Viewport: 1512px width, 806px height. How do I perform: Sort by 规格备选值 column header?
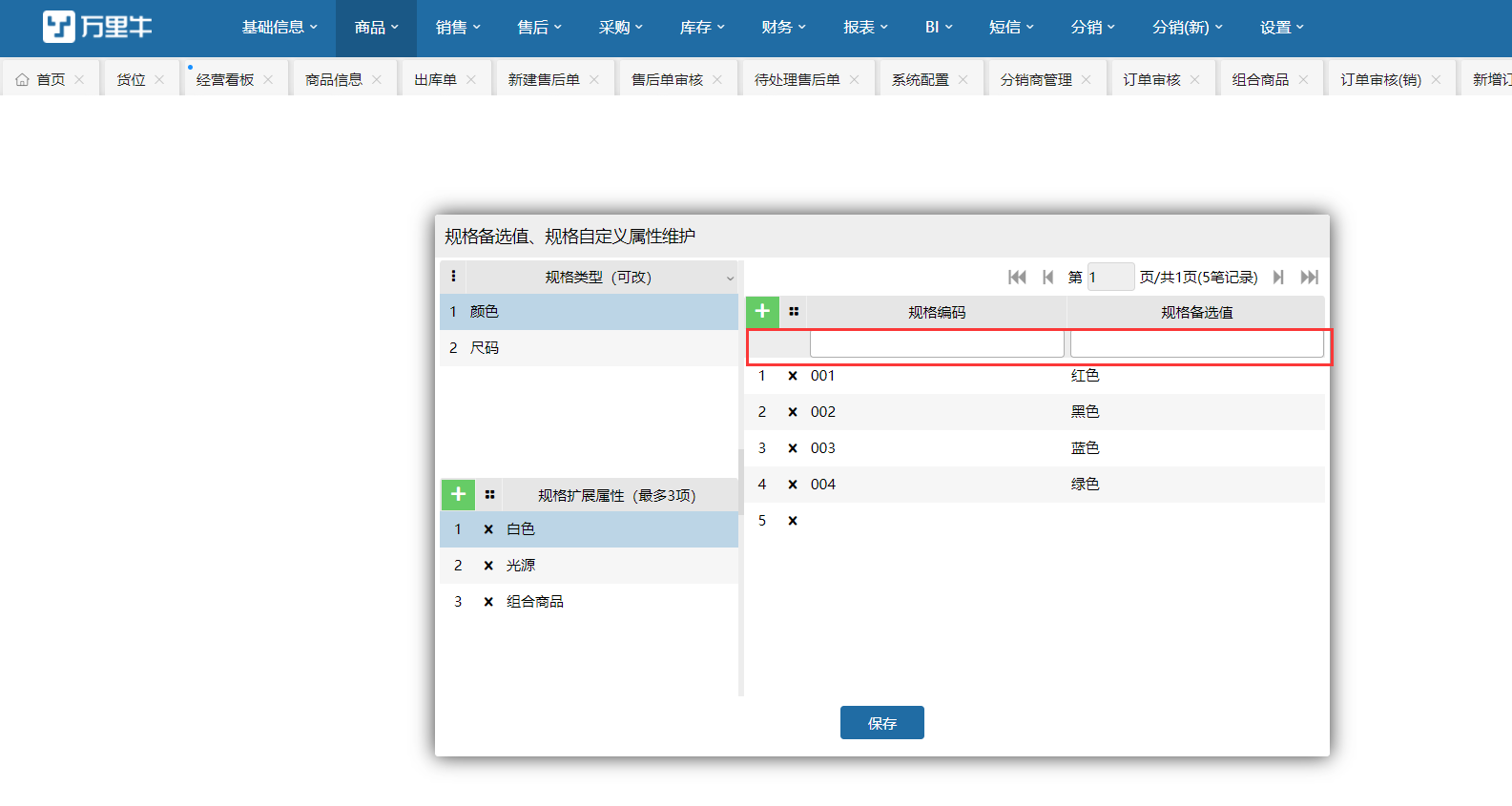click(x=1196, y=312)
